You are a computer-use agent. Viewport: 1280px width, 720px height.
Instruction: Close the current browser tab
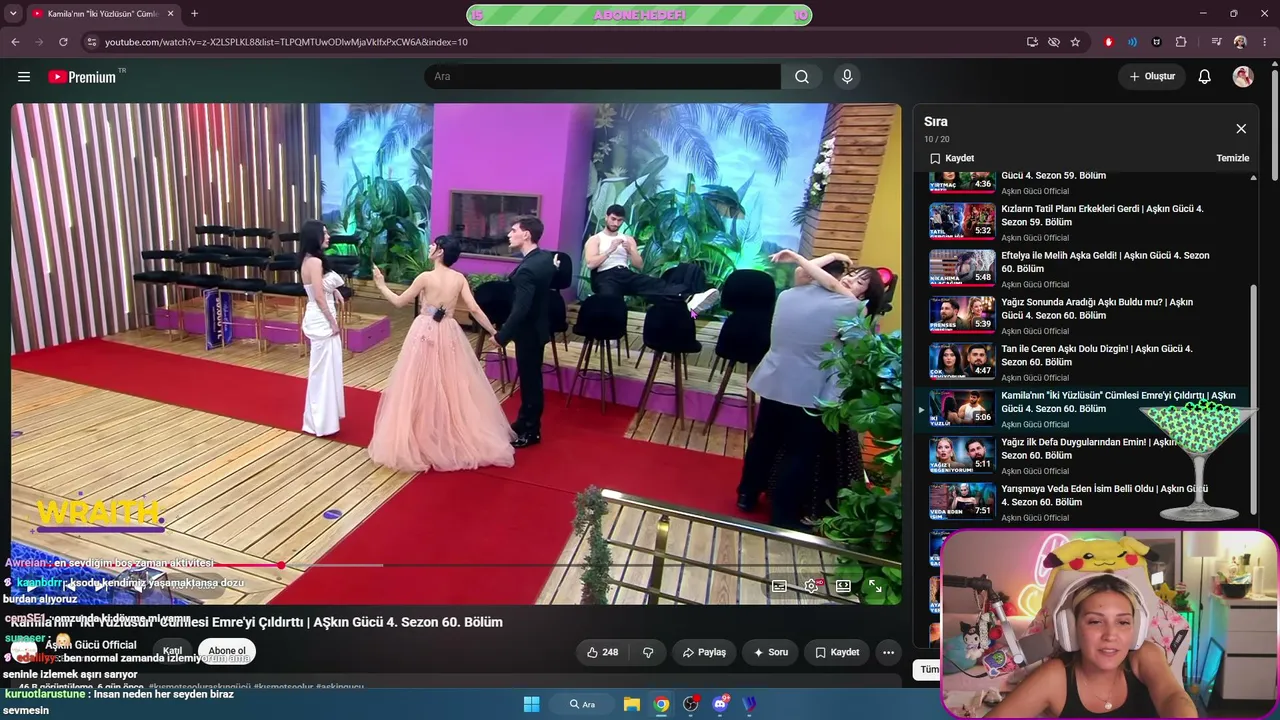tap(170, 14)
